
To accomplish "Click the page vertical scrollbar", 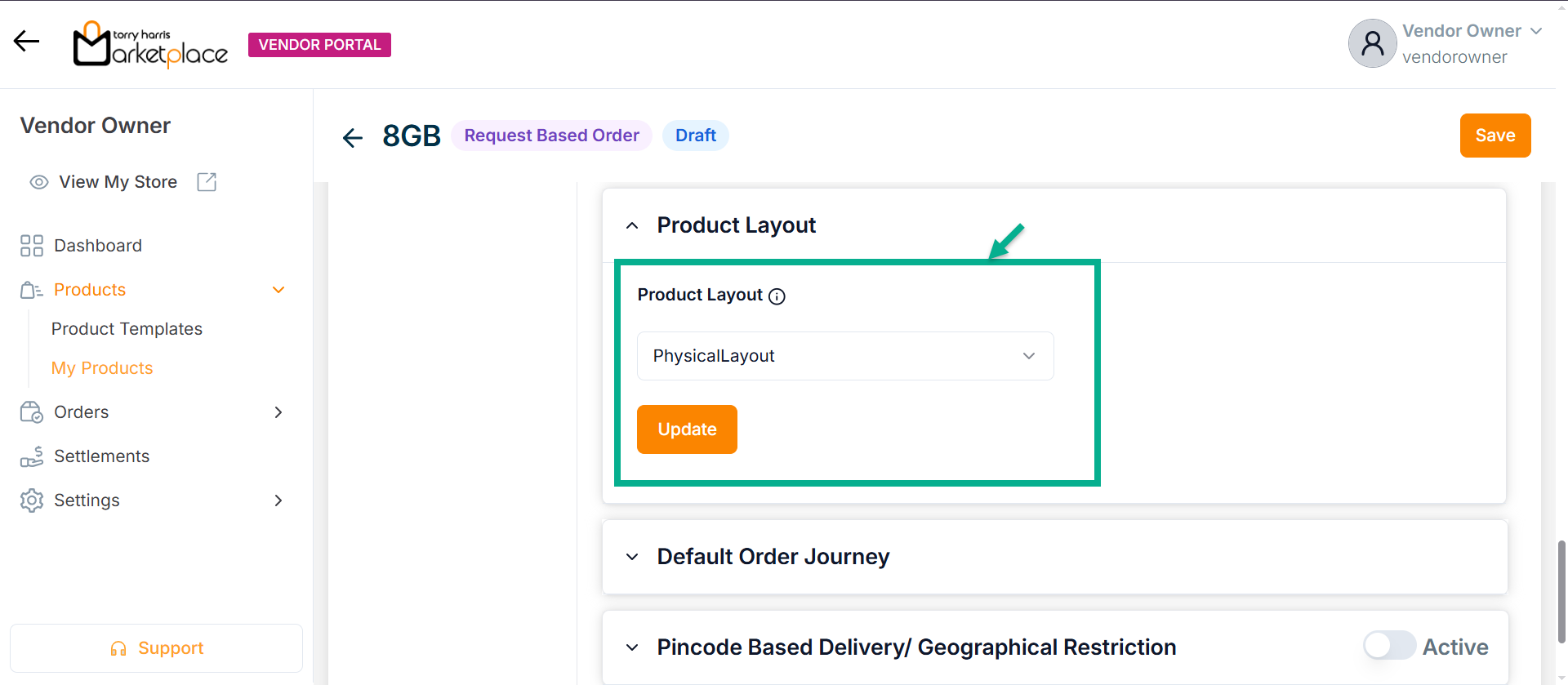I will pos(1561,588).
